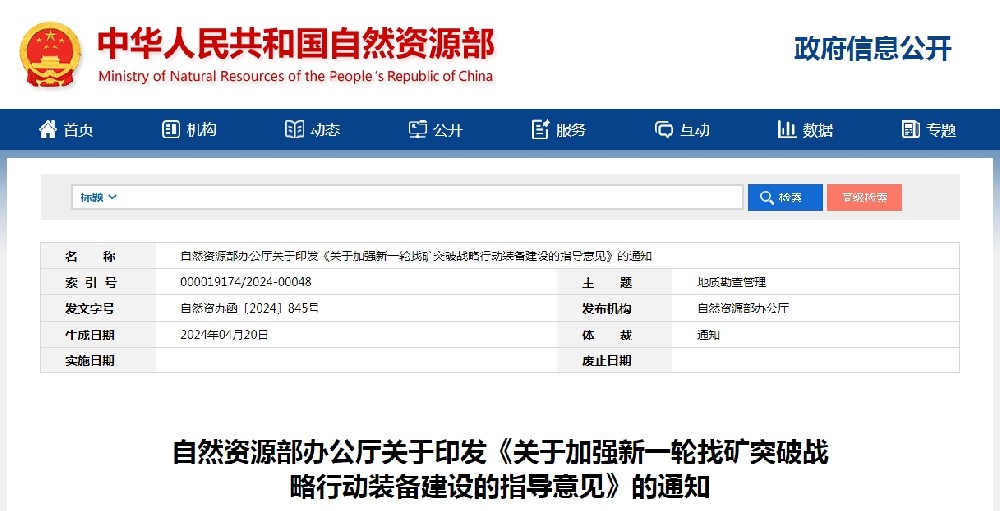Open the 首页 navigation item
Viewport: 1000px width, 511px height.
click(66, 130)
